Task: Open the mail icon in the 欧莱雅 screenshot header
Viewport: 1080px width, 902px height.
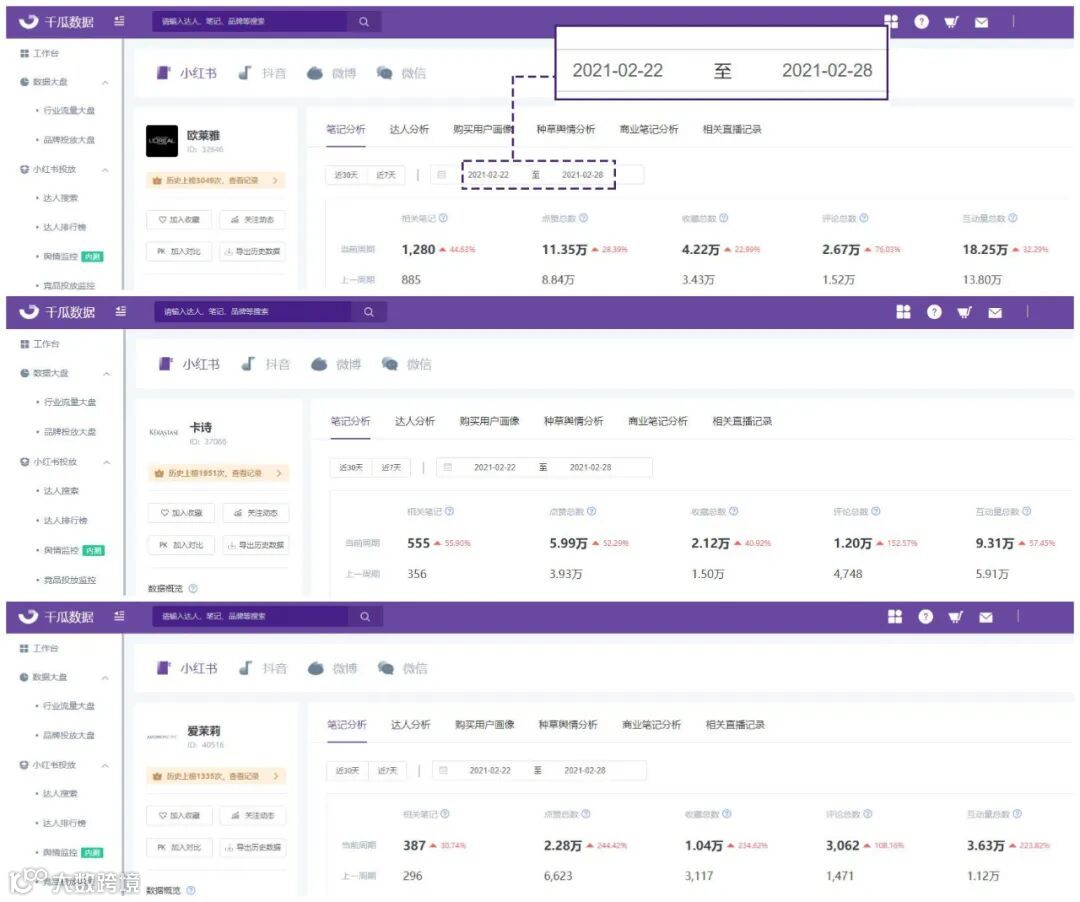Action: coord(982,22)
